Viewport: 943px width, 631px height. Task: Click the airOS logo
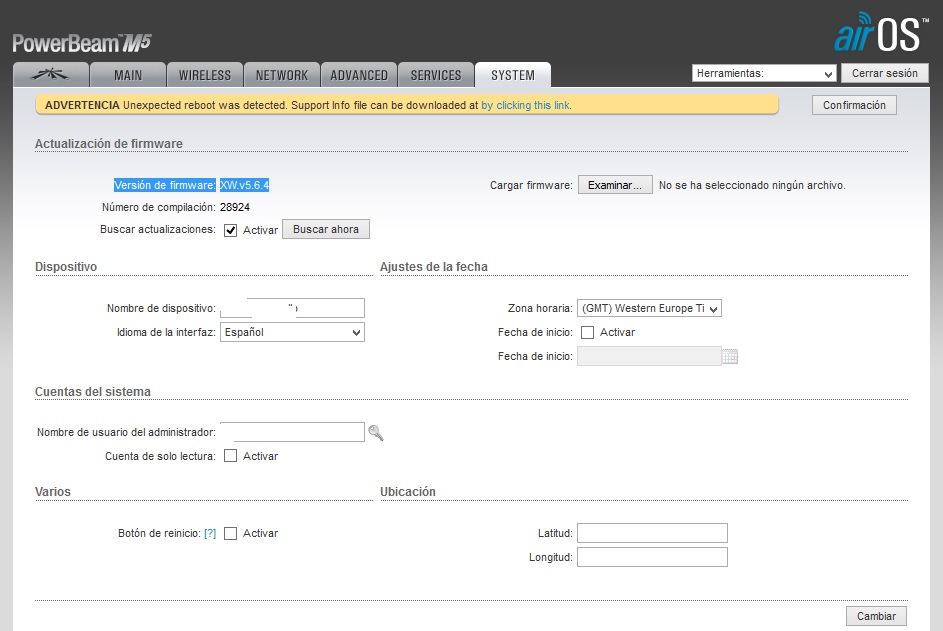pos(881,33)
